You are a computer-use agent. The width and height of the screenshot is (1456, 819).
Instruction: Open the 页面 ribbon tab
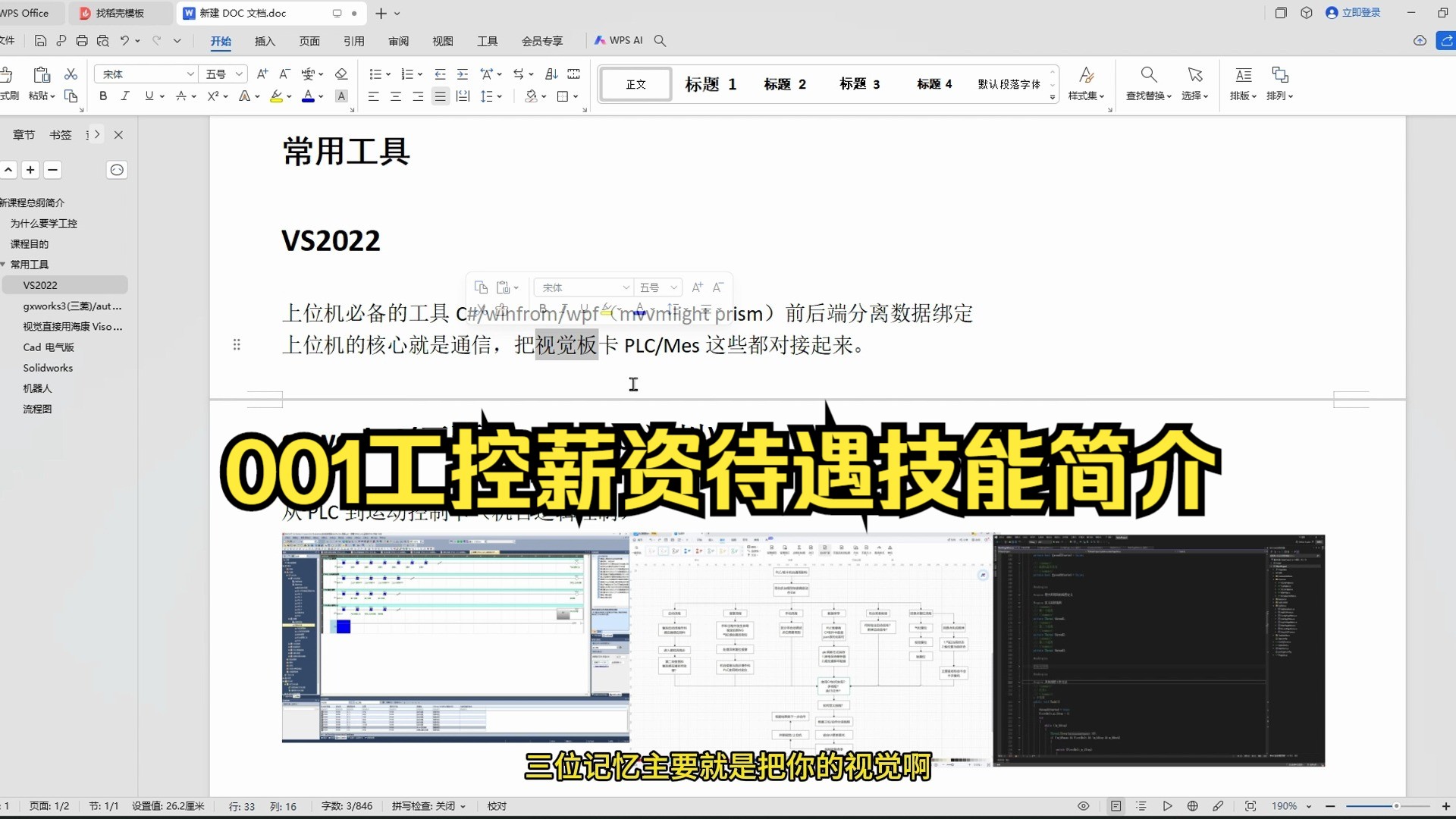309,41
